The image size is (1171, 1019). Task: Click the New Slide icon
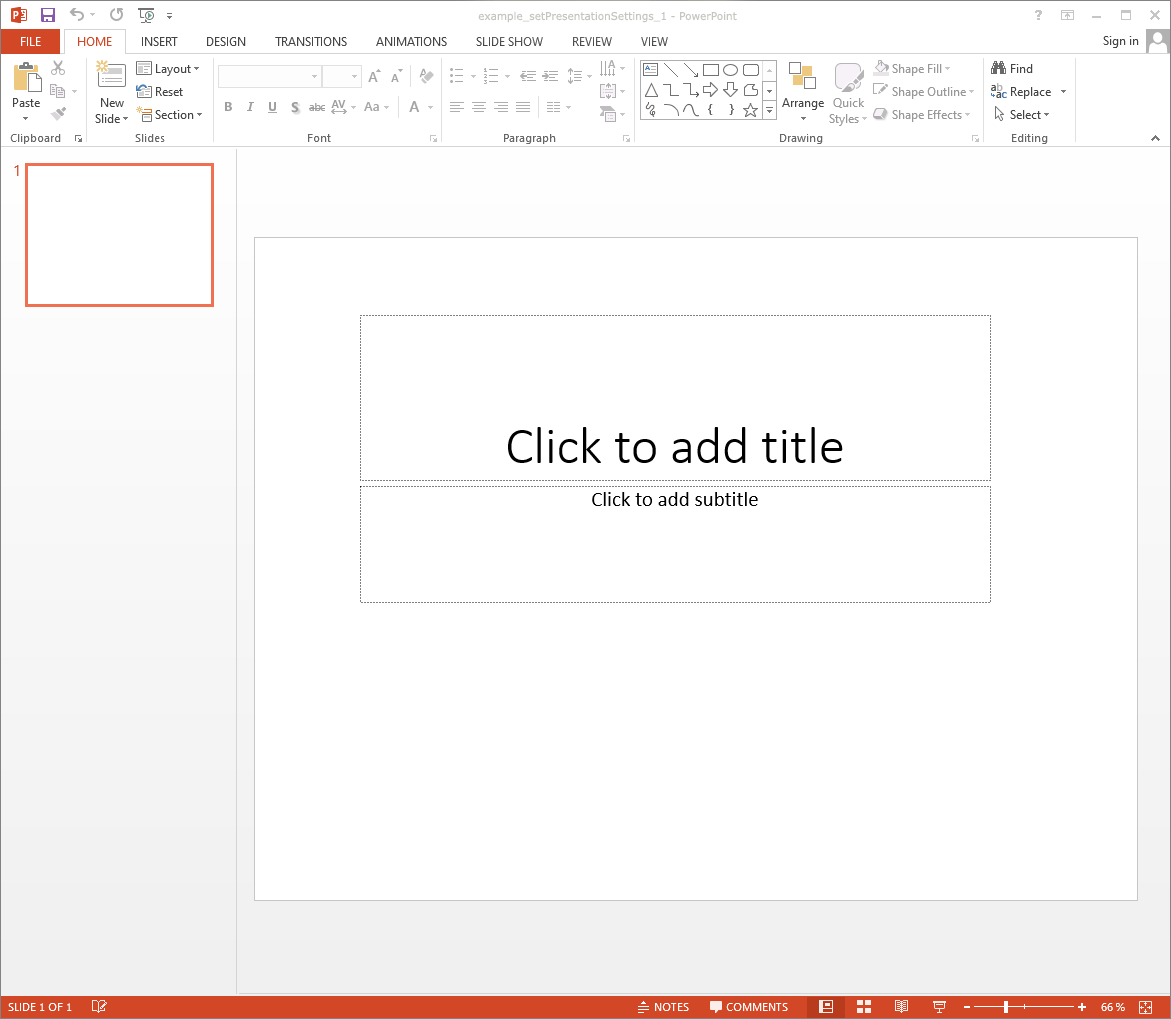tap(111, 76)
